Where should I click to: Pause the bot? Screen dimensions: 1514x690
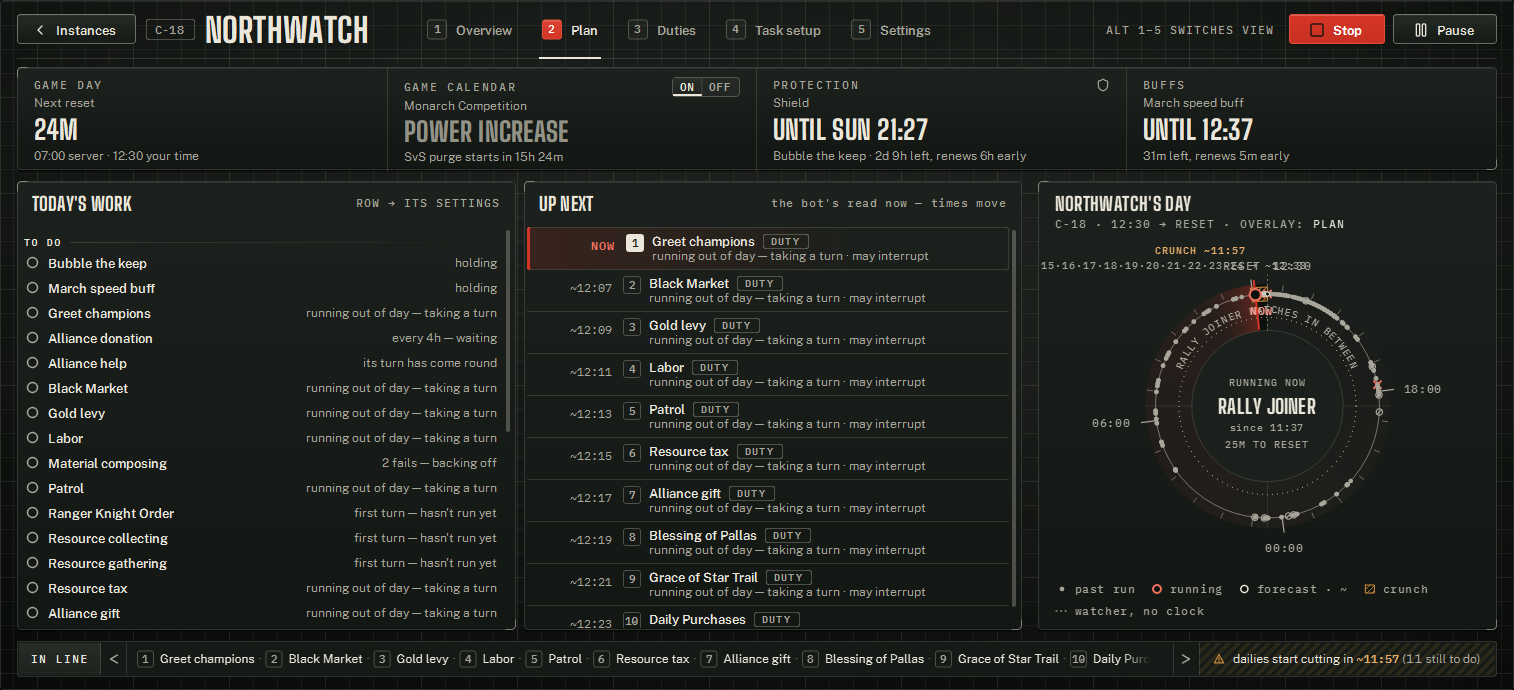1444,30
